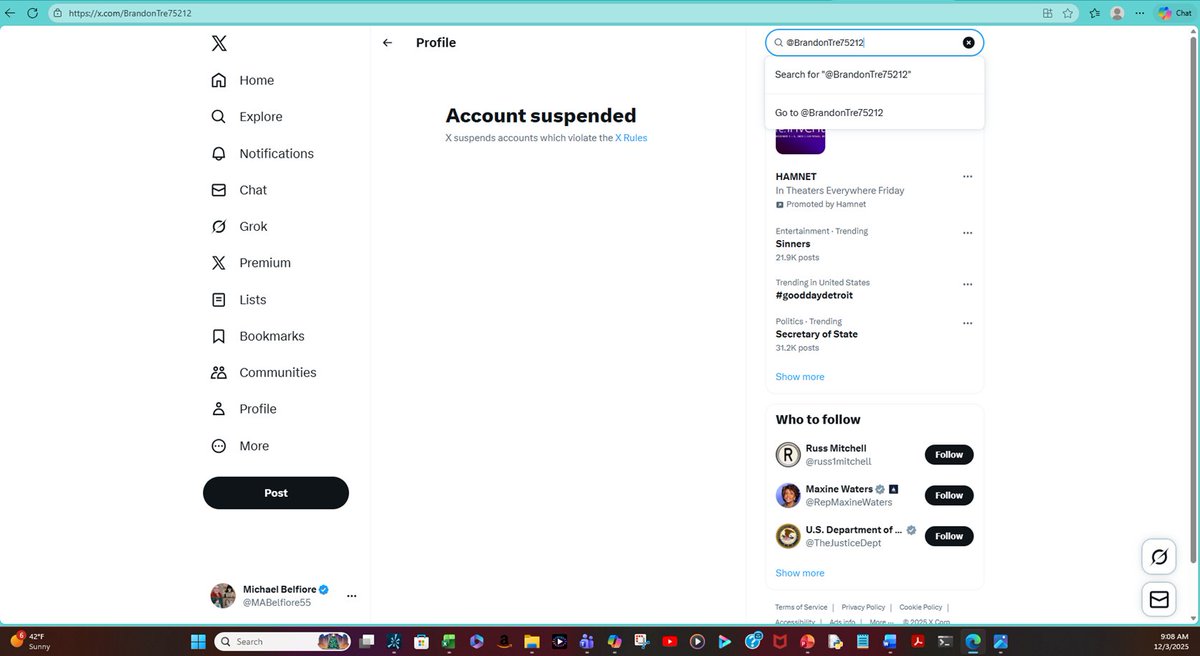Open Maxine Waters' profile avatar
The height and width of the screenshot is (656, 1200).
click(788, 495)
